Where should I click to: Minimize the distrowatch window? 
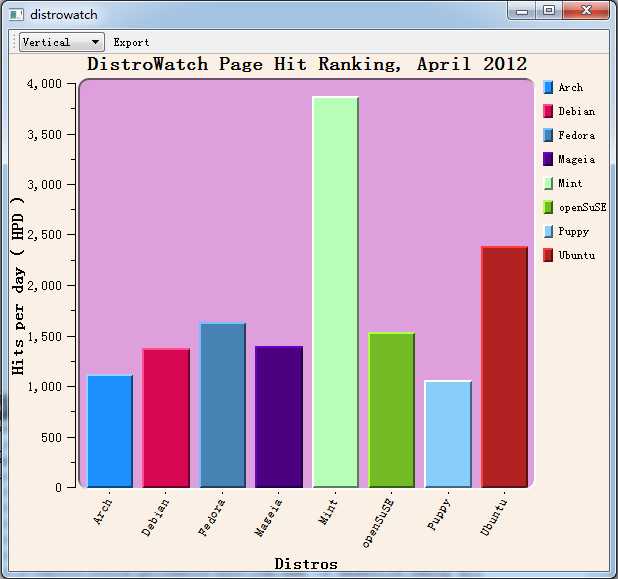point(522,11)
